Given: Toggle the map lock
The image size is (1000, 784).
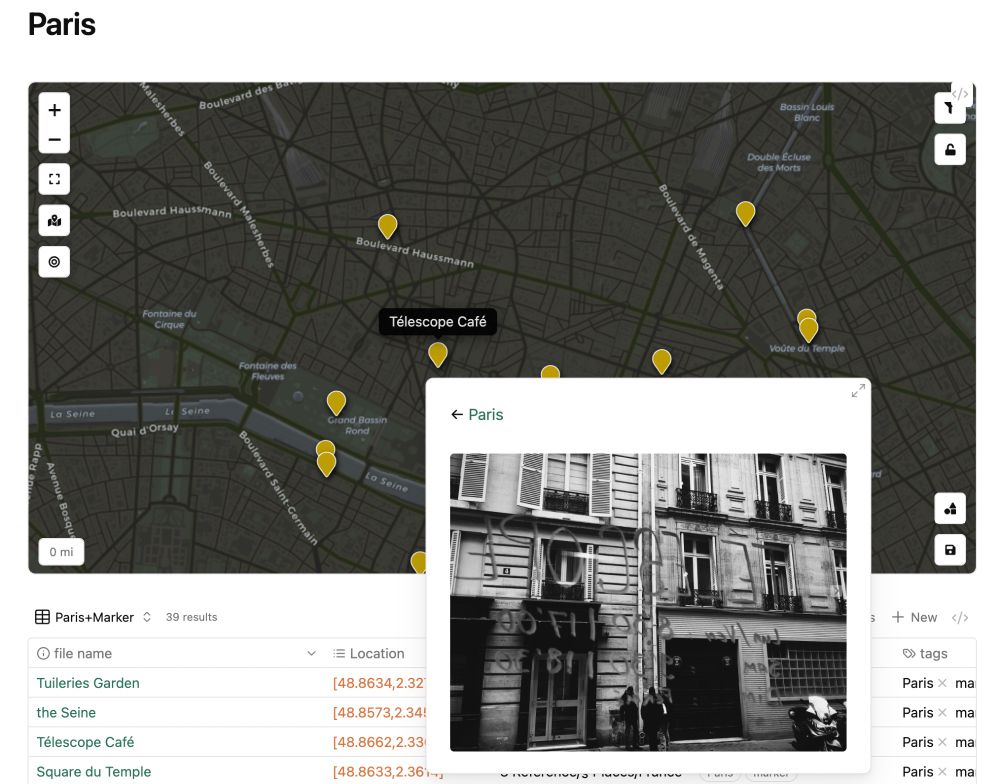Looking at the screenshot, I should coord(949,149).
